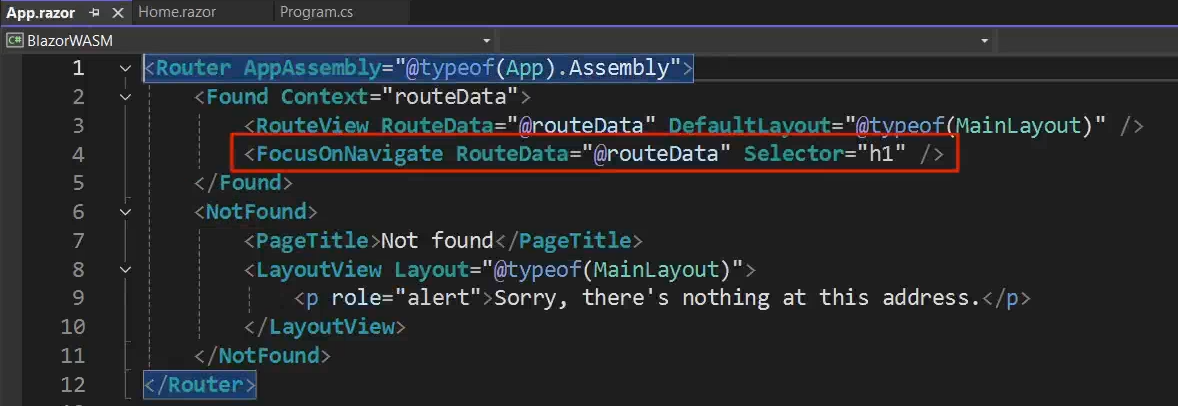Select the App.razor tab
This screenshot has height=406, width=1178.
tap(40, 13)
